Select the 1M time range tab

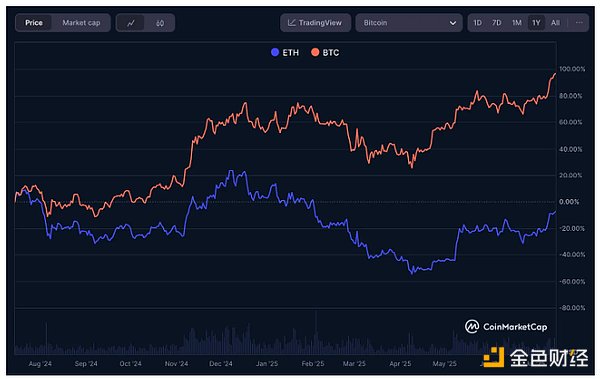(x=517, y=23)
